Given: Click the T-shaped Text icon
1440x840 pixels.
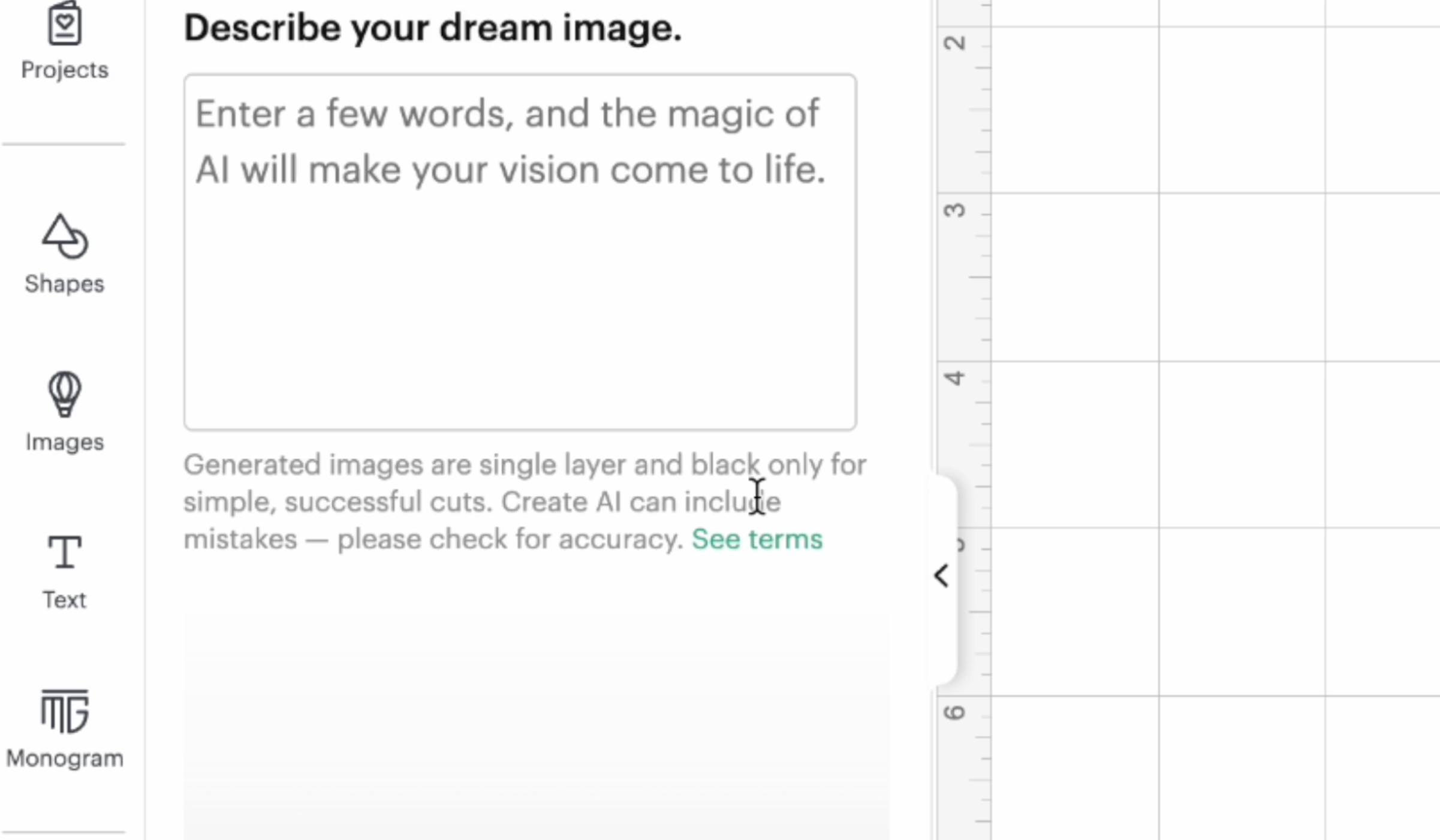Looking at the screenshot, I should pos(64,551).
